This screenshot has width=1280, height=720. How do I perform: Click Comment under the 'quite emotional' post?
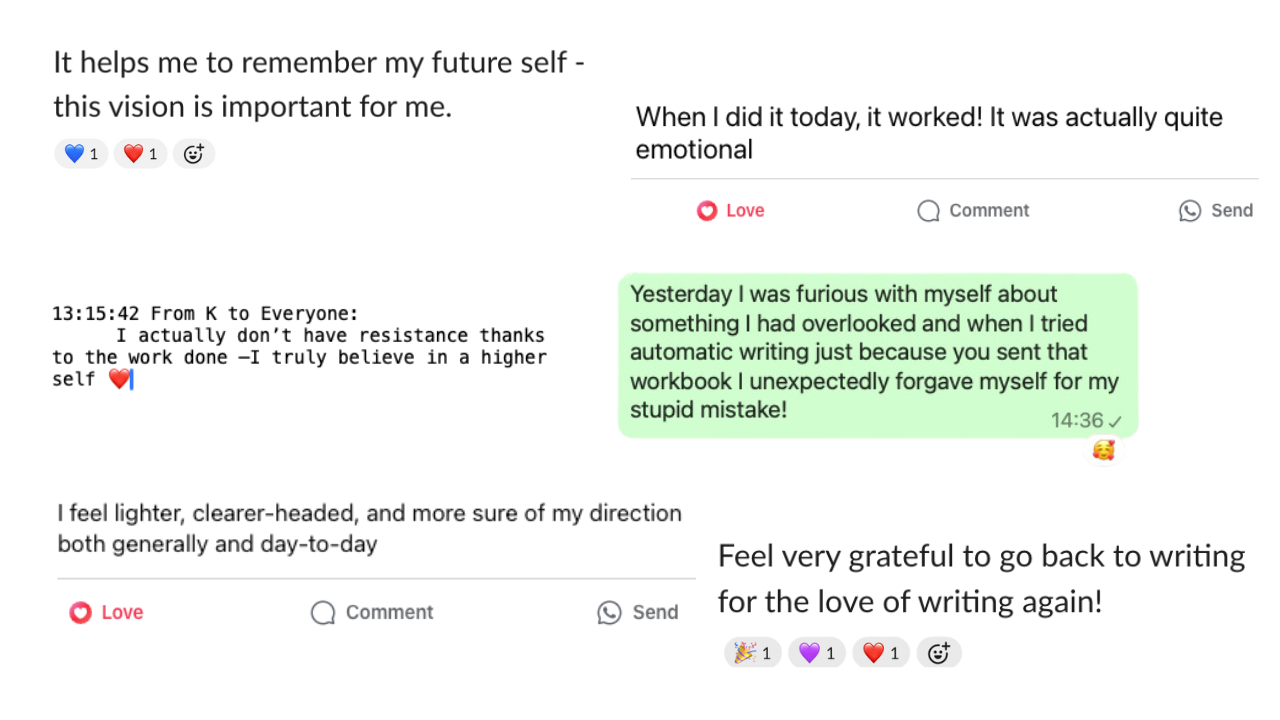[973, 211]
